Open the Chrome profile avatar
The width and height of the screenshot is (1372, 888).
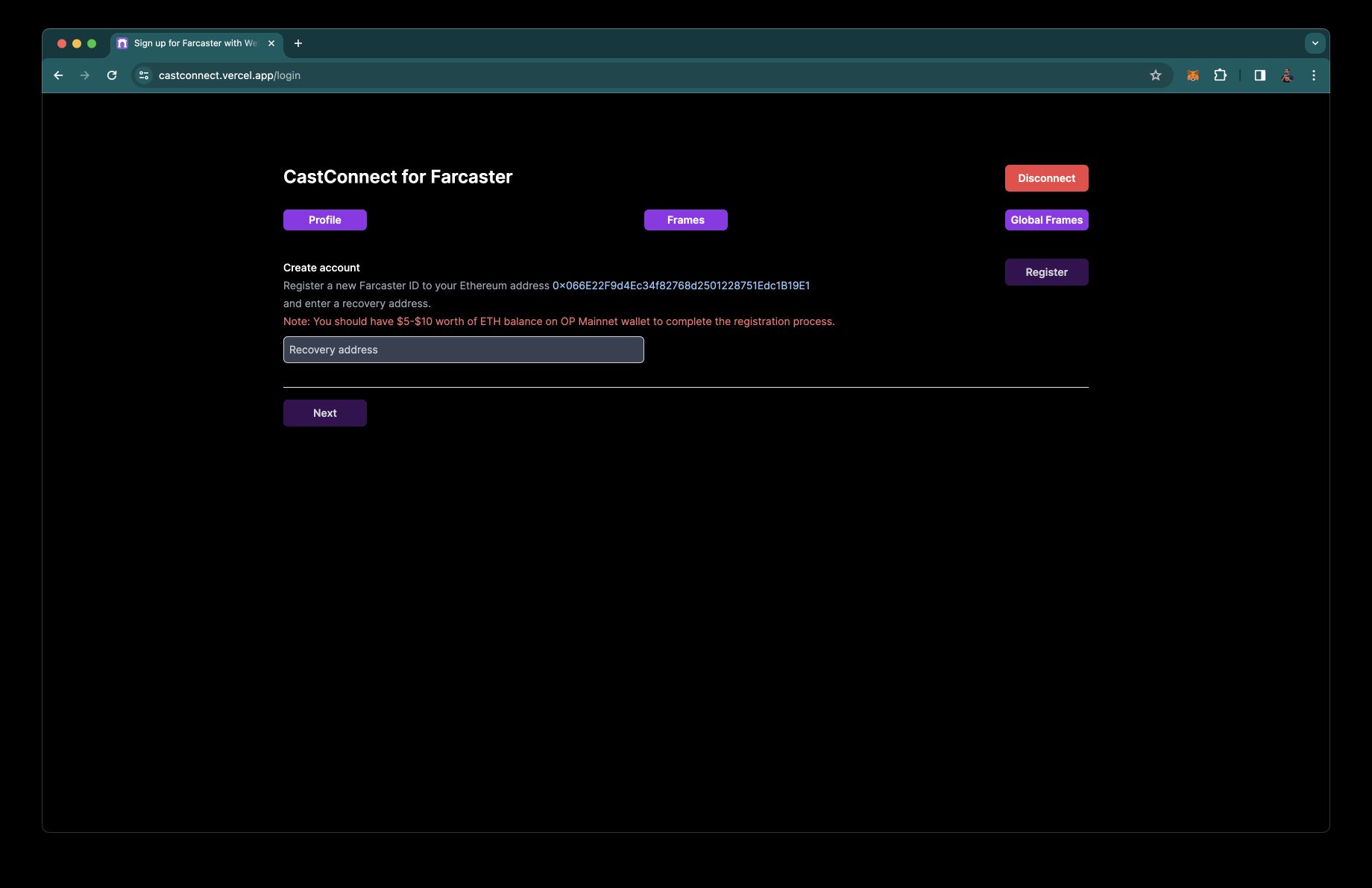point(1287,75)
